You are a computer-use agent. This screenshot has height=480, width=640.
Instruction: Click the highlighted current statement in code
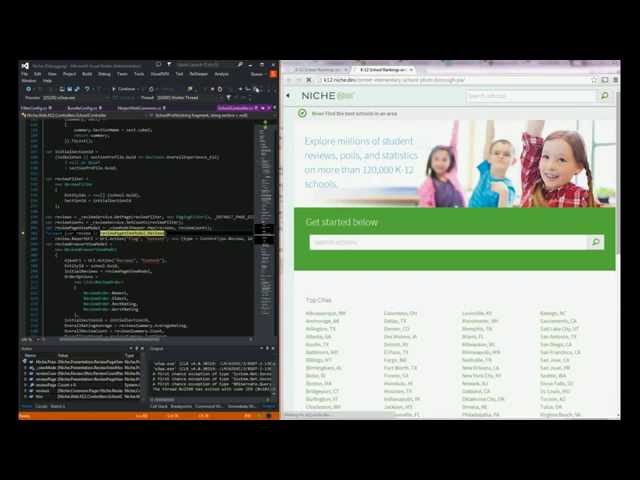pyautogui.click(x=132, y=233)
